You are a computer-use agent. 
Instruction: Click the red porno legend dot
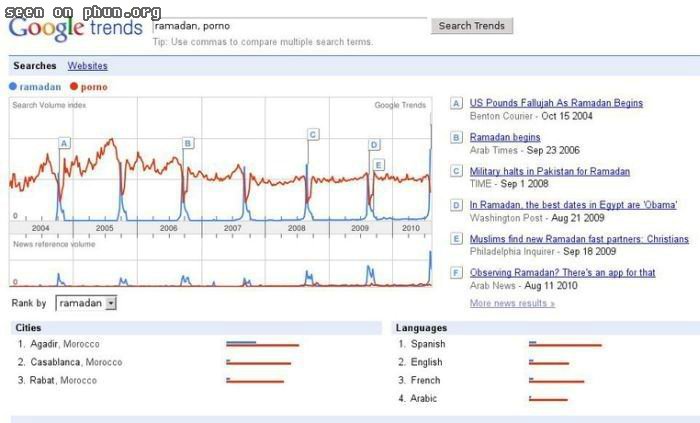tap(74, 87)
